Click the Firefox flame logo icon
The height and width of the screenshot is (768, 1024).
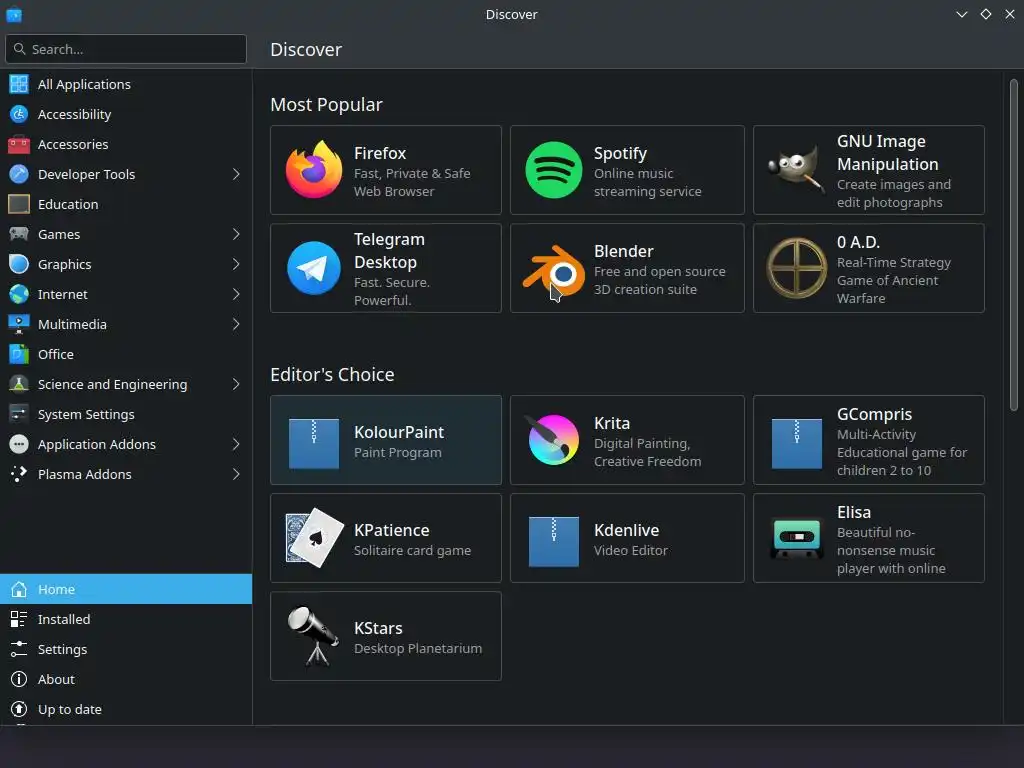coord(314,170)
